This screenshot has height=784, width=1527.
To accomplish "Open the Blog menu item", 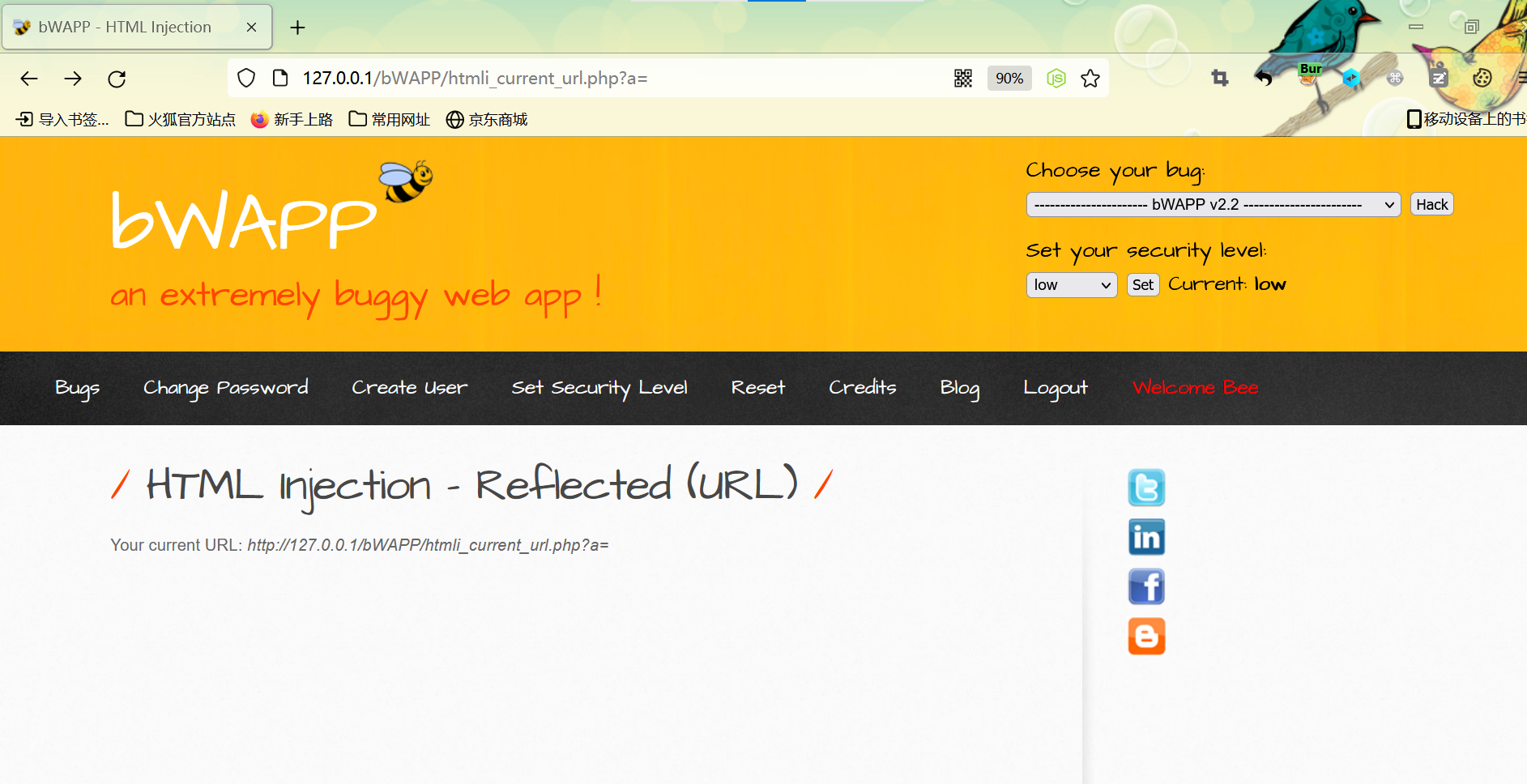I will coord(959,388).
